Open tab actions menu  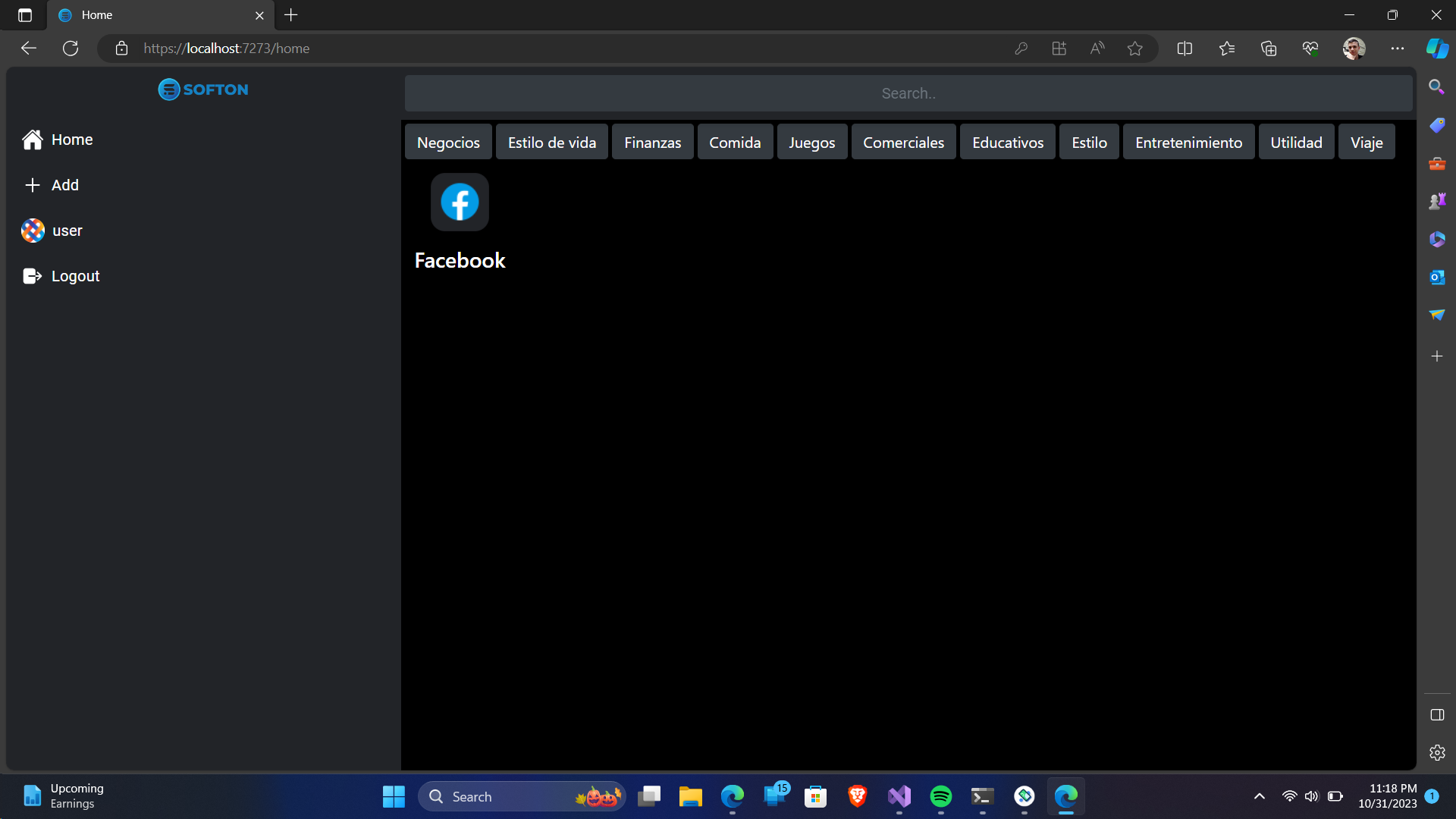(x=25, y=15)
